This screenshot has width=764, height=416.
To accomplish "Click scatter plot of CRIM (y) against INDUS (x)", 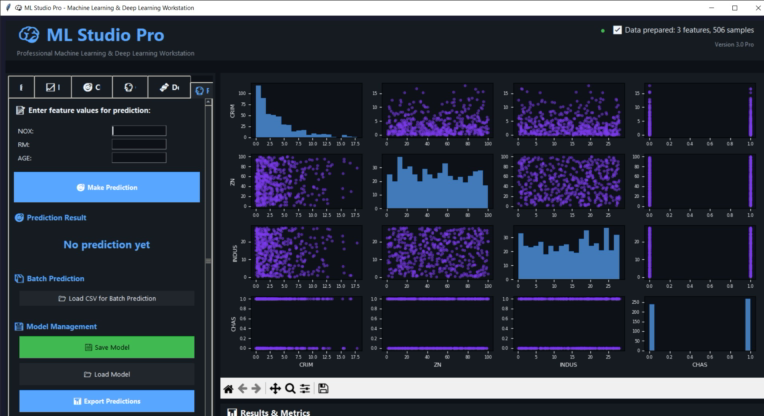I will point(568,110).
